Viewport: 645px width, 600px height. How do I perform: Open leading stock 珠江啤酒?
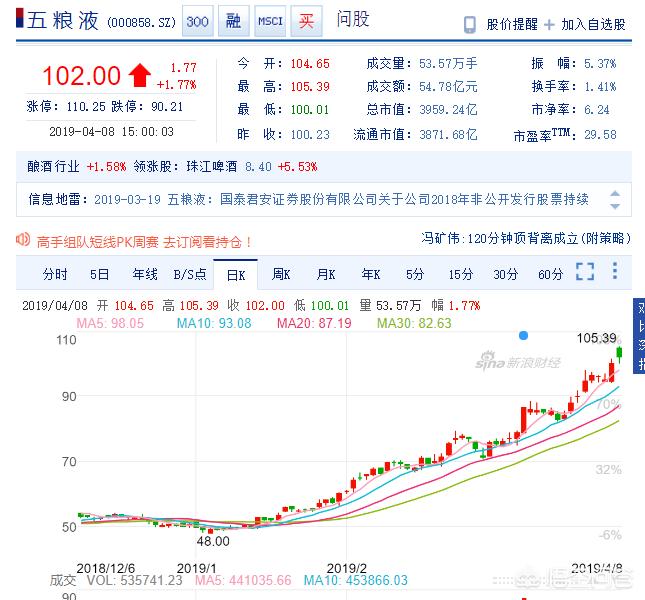[x=212, y=167]
